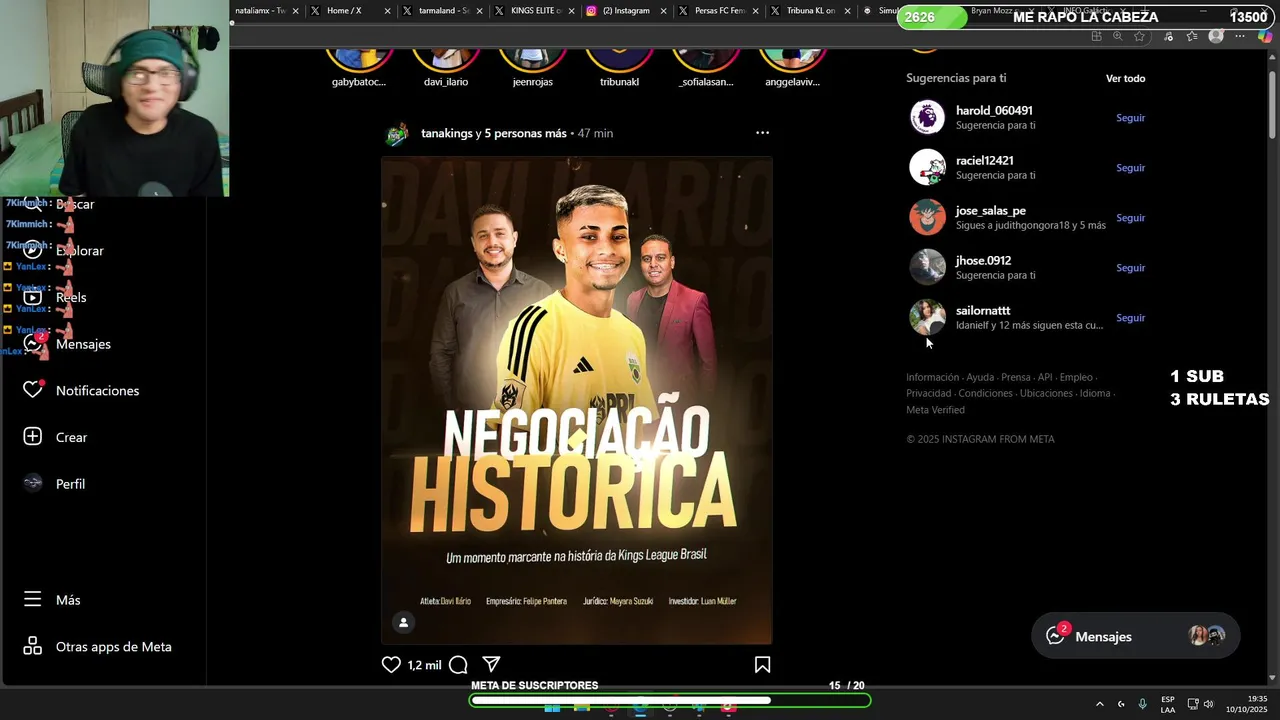Open jose_salas_pe profile picture

click(927, 217)
